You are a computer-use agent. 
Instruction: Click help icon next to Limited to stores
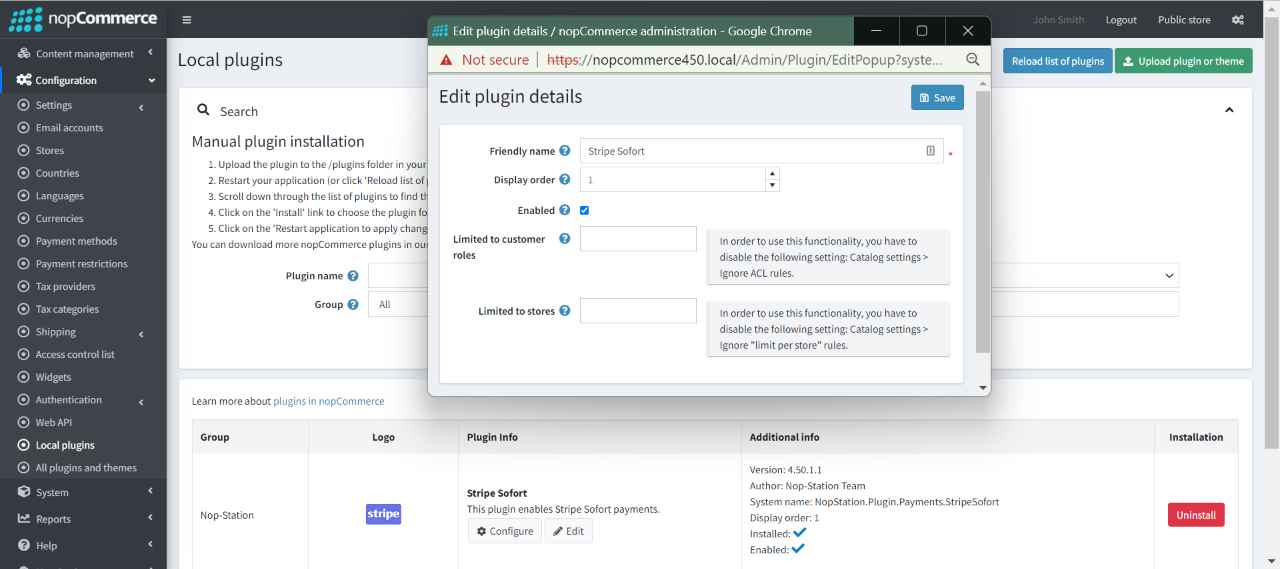(x=564, y=311)
